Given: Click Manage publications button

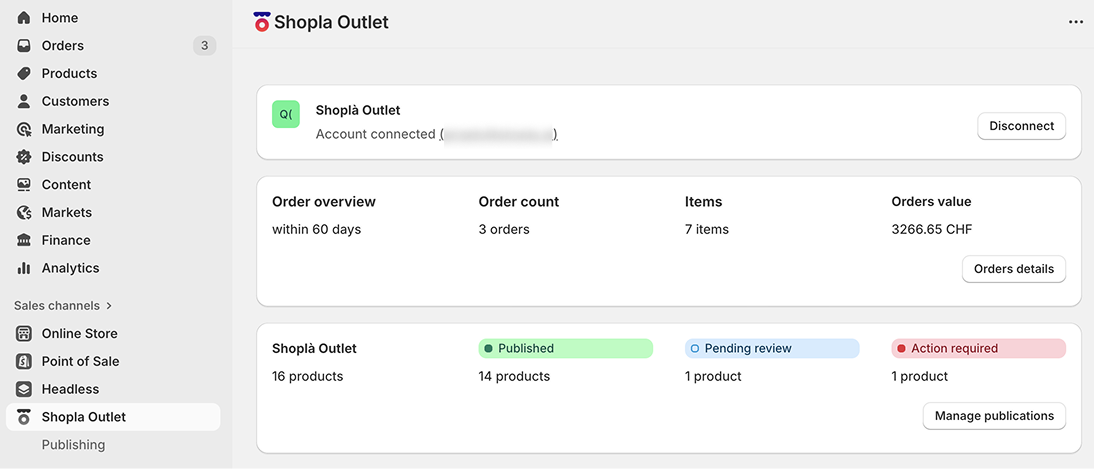Looking at the screenshot, I should pos(994,416).
